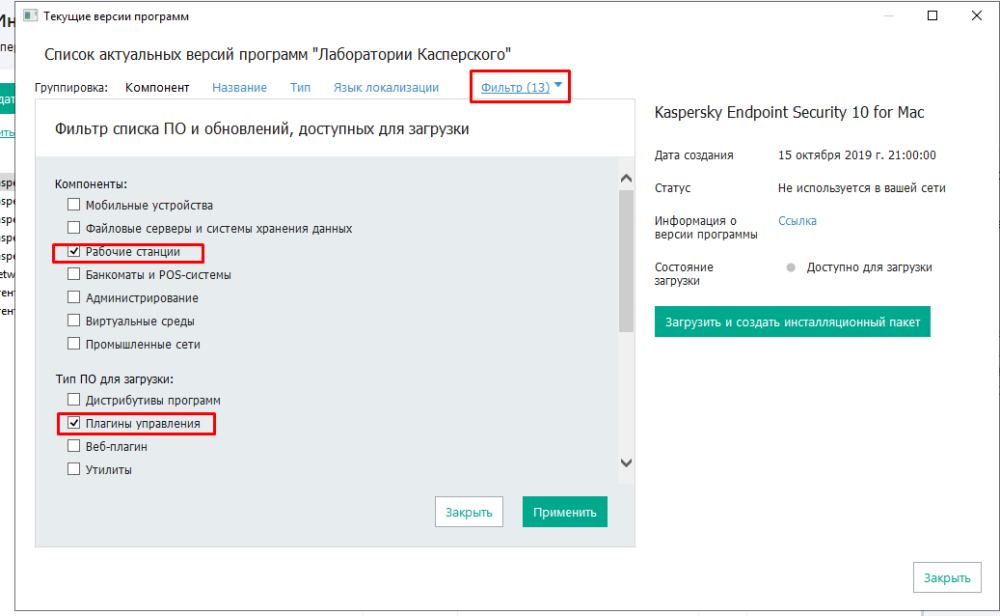Image resolution: width=1000 pixels, height=616 pixels.
Task: Group list by Компонент
Action: [157, 87]
